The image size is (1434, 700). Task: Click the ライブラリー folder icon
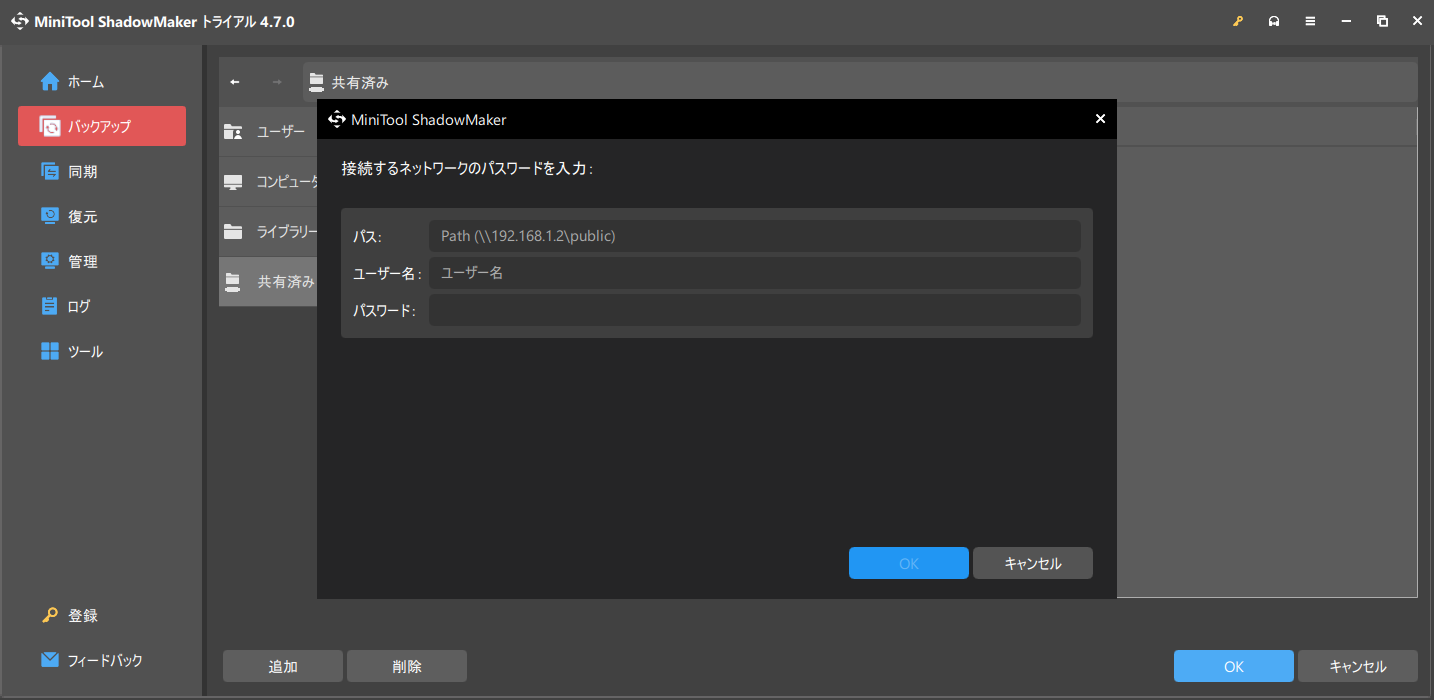coord(233,232)
